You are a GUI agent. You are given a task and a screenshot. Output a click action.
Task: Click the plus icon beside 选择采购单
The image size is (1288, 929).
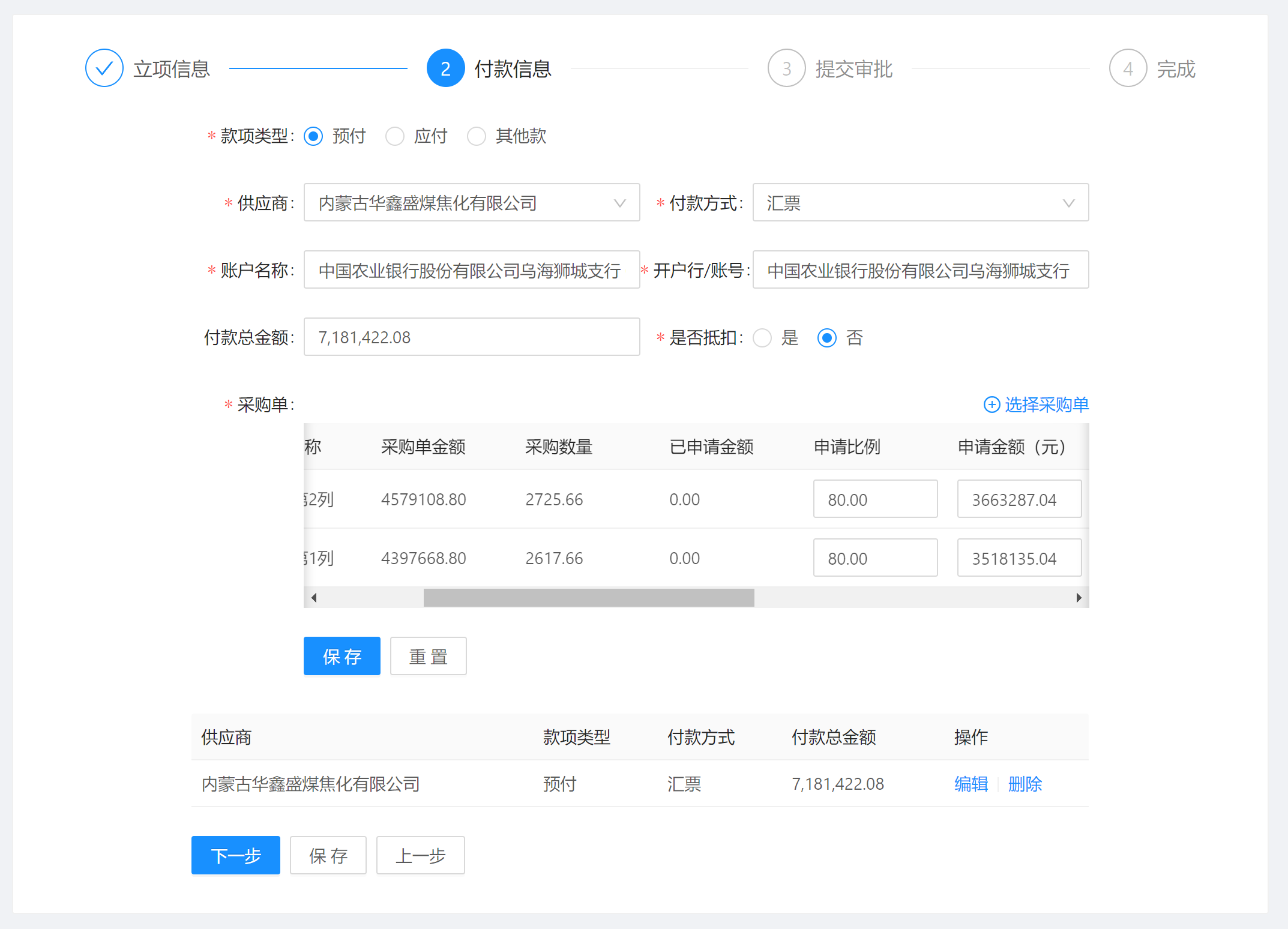pos(992,404)
